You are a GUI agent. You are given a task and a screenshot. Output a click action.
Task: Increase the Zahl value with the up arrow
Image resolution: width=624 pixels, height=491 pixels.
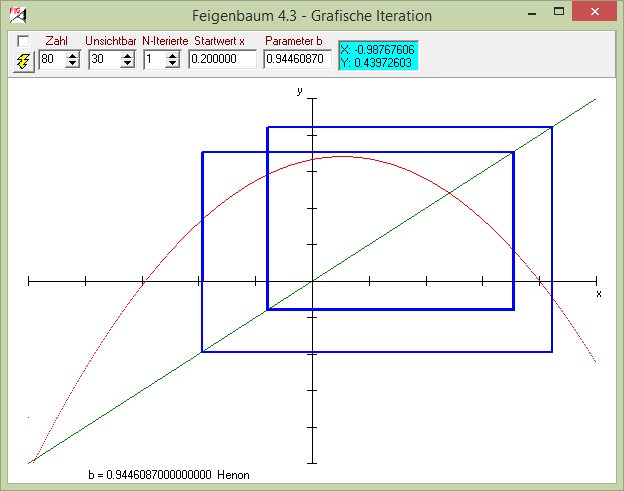[72, 56]
